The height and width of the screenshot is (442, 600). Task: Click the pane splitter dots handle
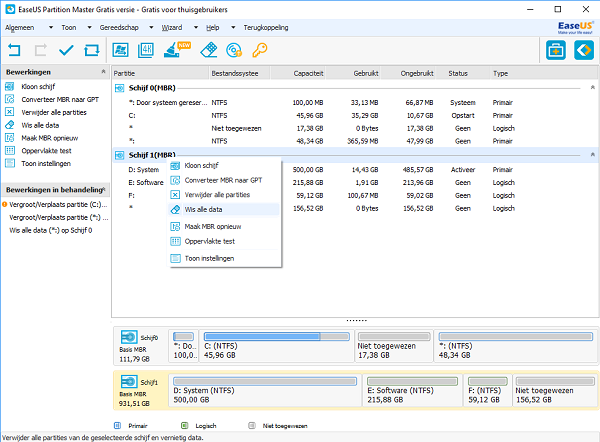(x=356, y=321)
